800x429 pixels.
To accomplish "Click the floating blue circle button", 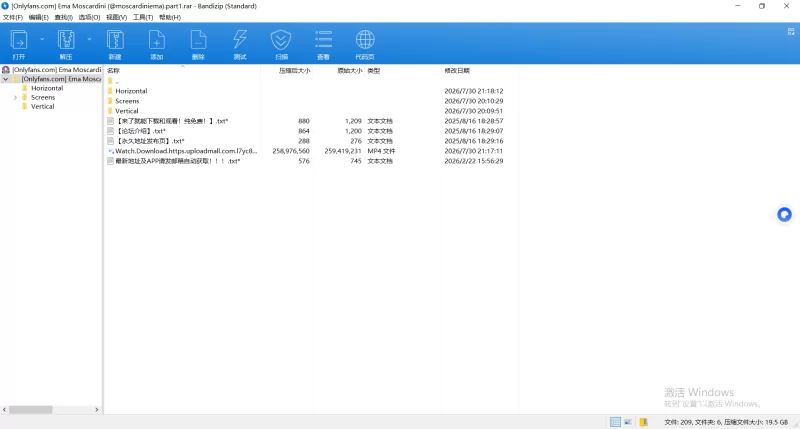I will point(784,214).
